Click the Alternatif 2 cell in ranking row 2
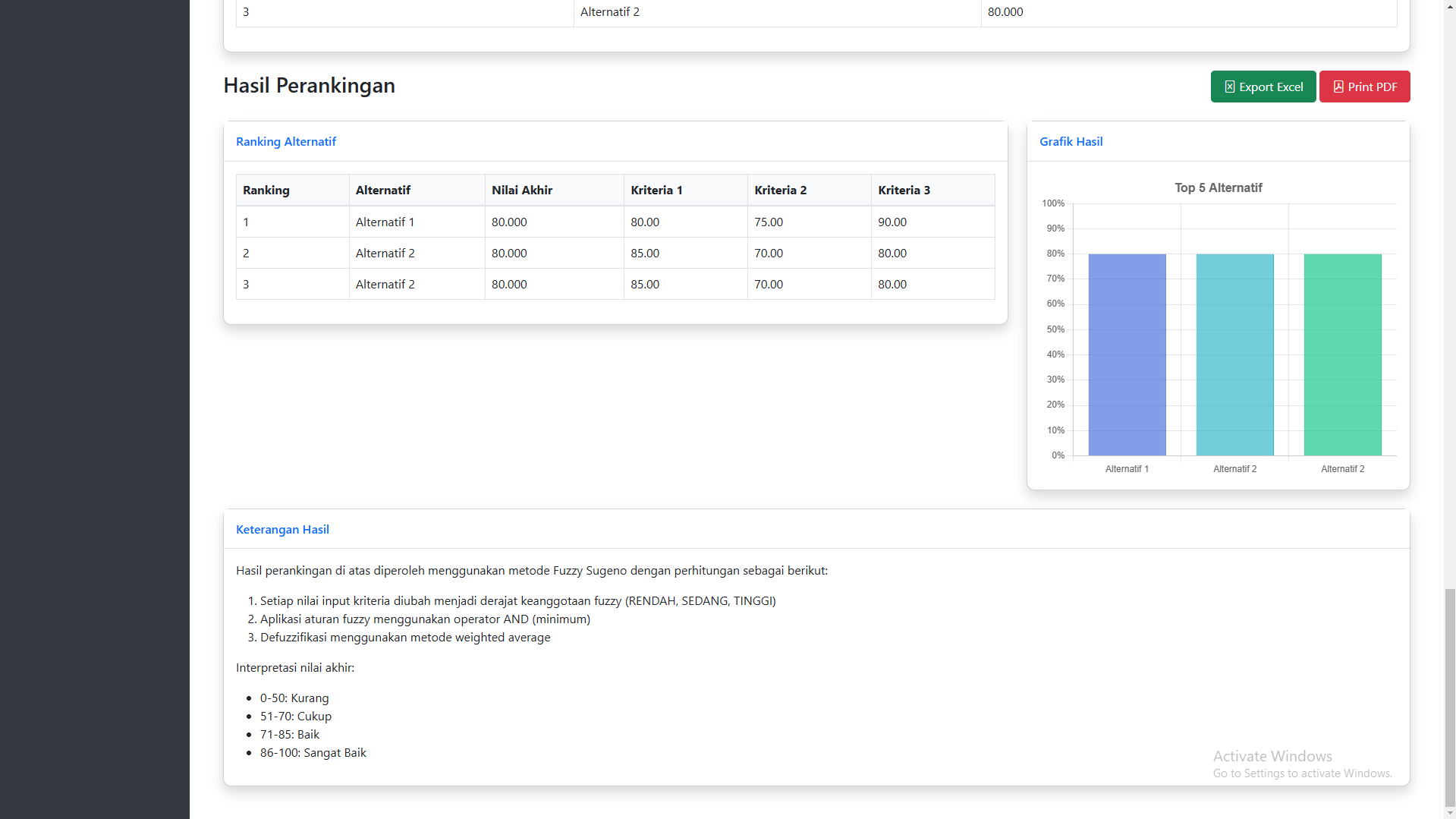The height and width of the screenshot is (819, 1456). coord(417,253)
